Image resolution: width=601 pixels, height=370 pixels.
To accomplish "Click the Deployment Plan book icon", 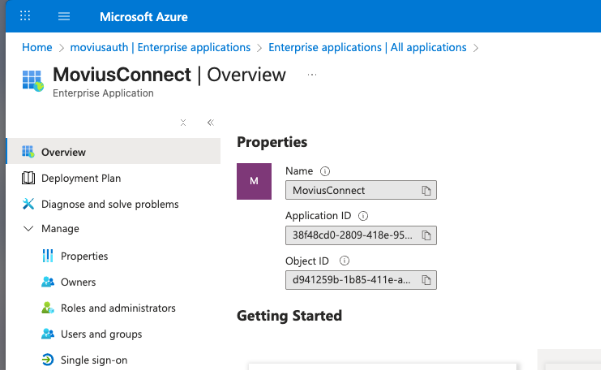I will [28, 178].
